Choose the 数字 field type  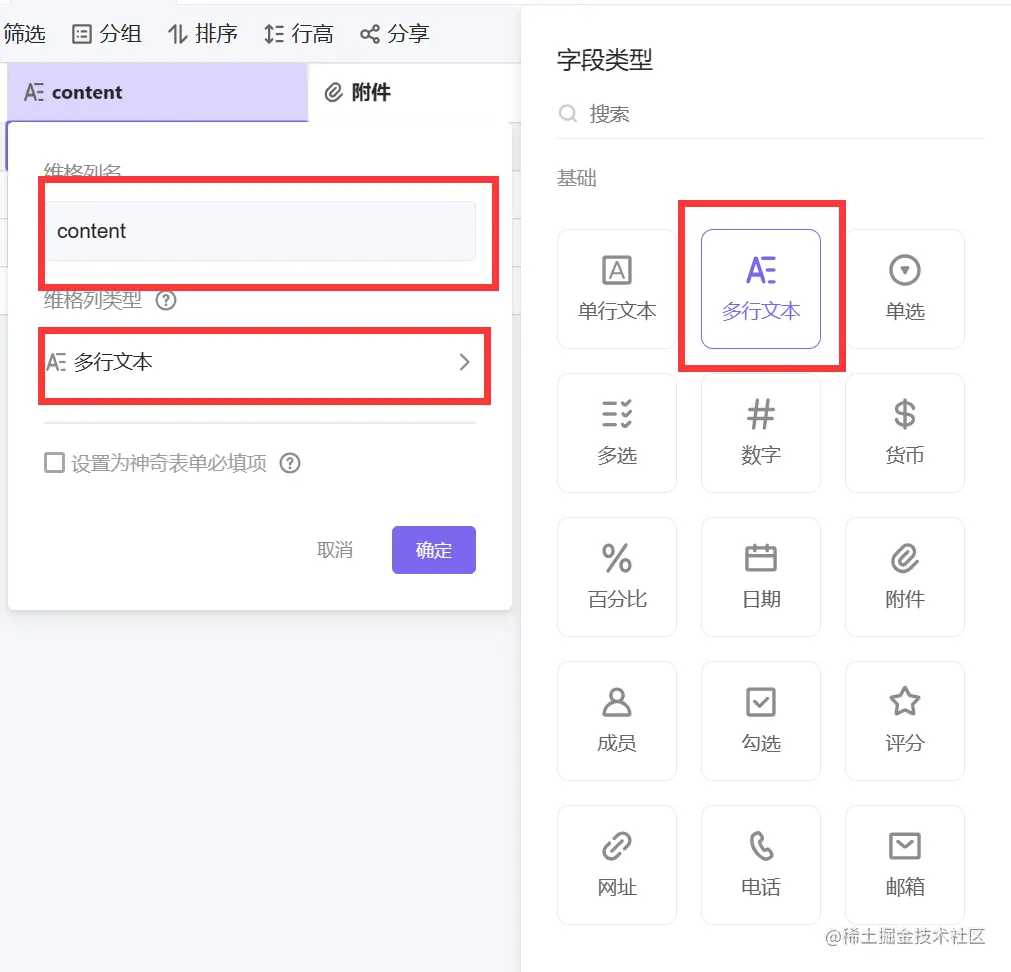(761, 433)
